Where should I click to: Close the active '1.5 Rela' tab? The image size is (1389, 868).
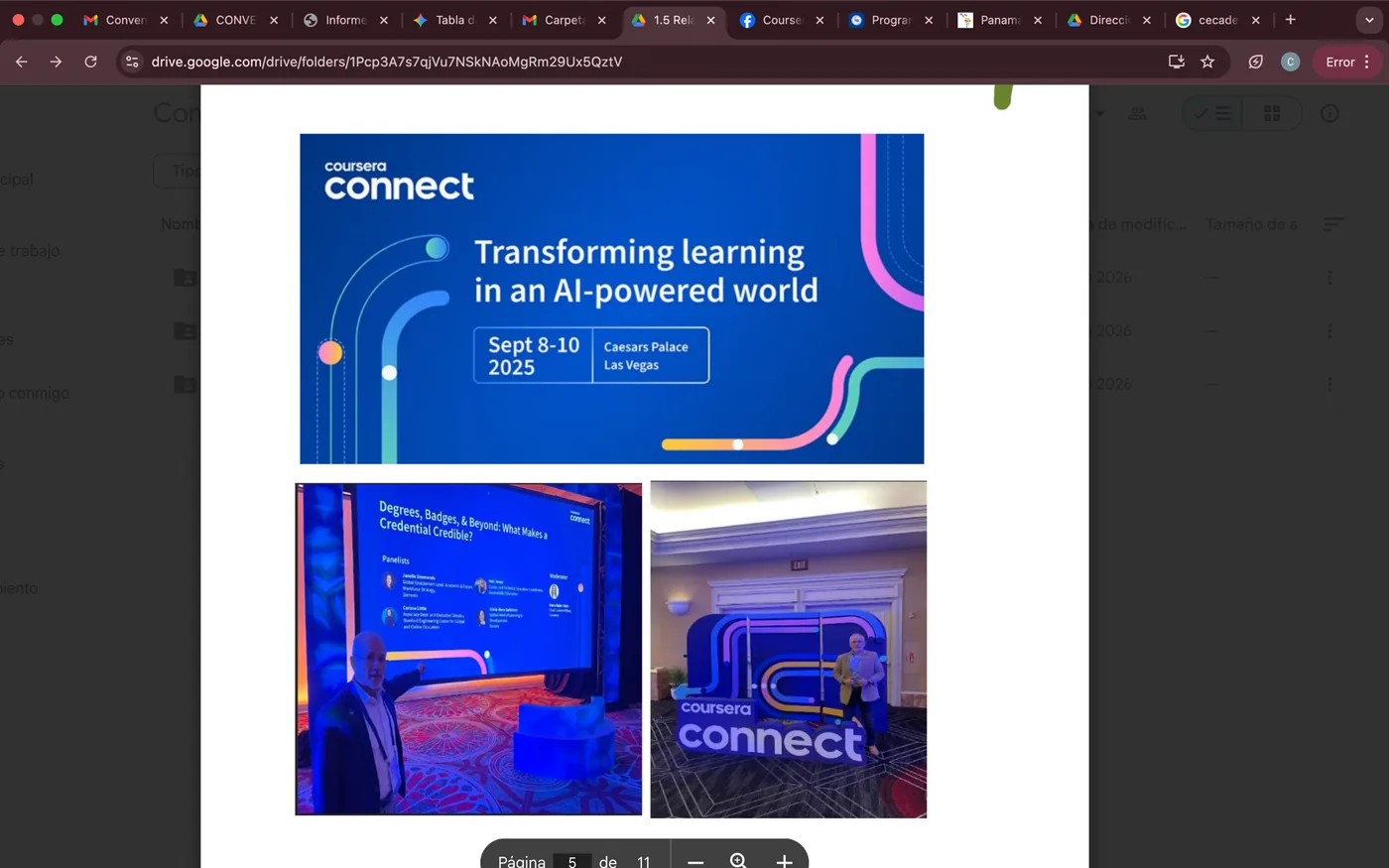tap(710, 20)
